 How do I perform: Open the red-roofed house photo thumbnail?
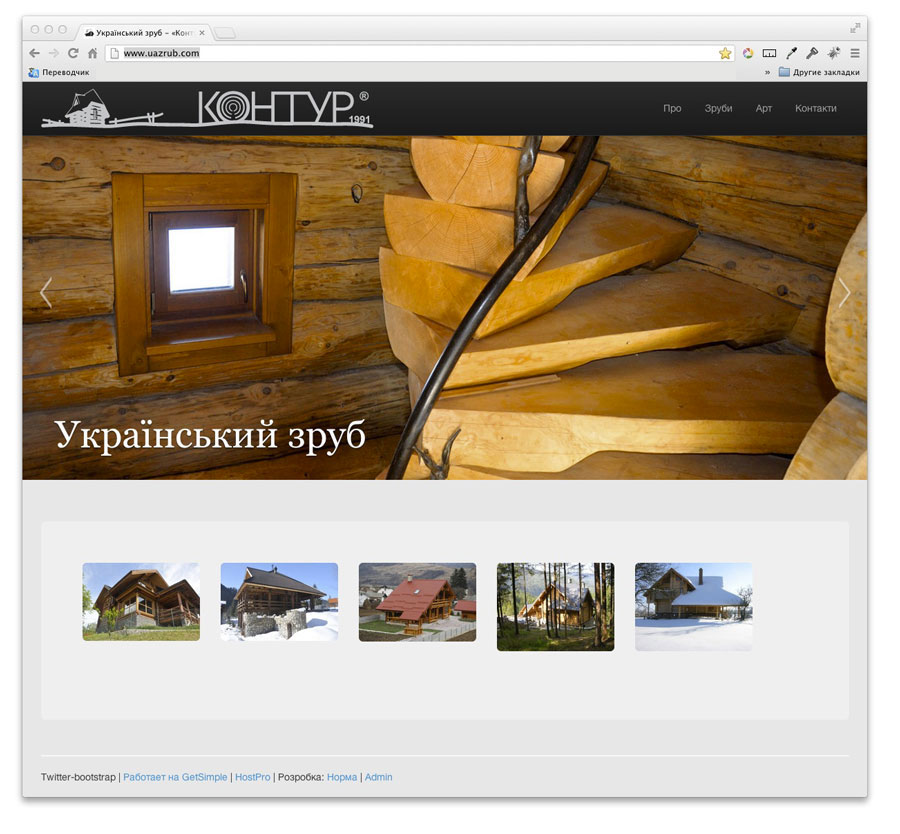[x=417, y=604]
